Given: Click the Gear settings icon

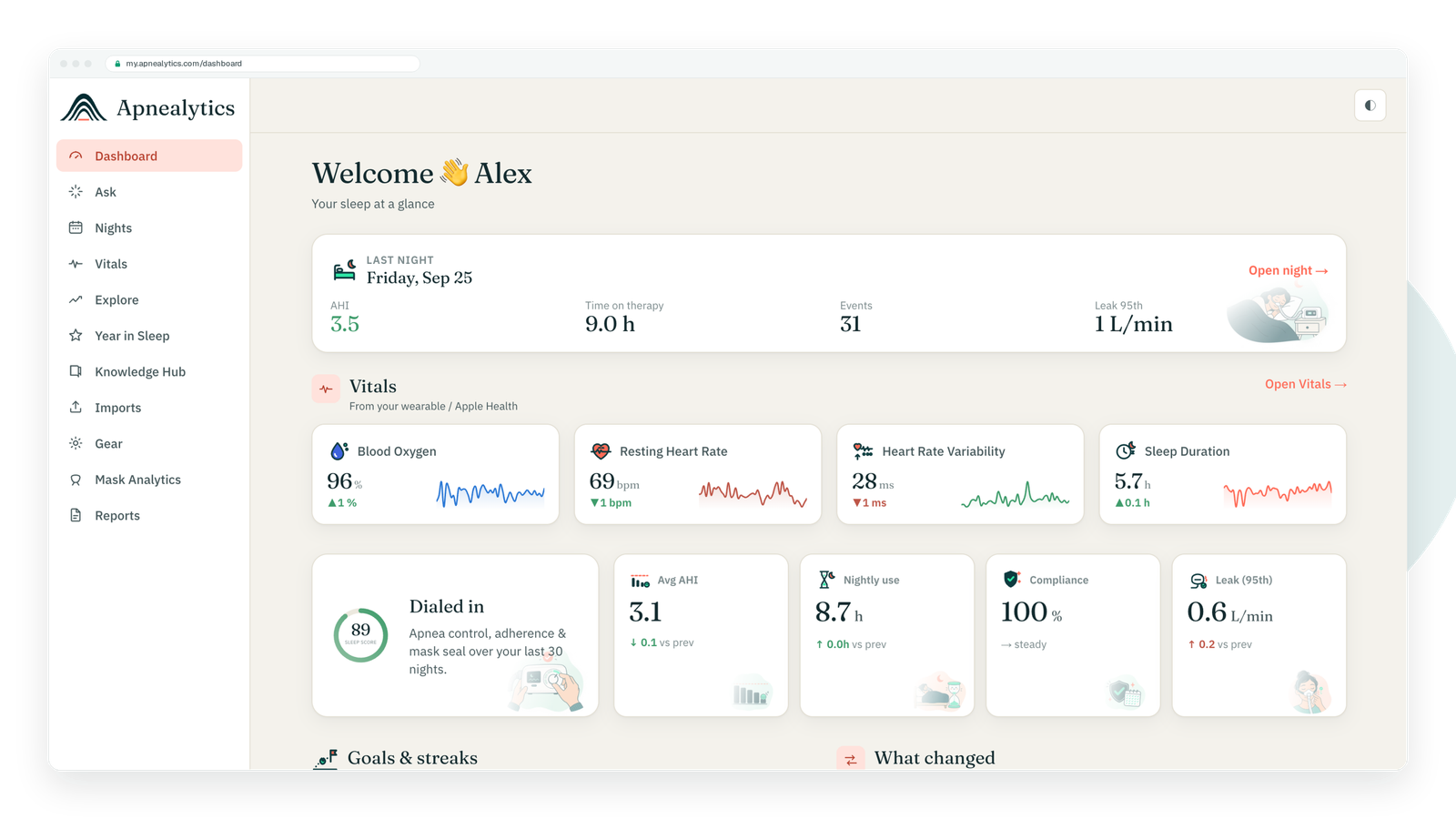Looking at the screenshot, I should [76, 443].
